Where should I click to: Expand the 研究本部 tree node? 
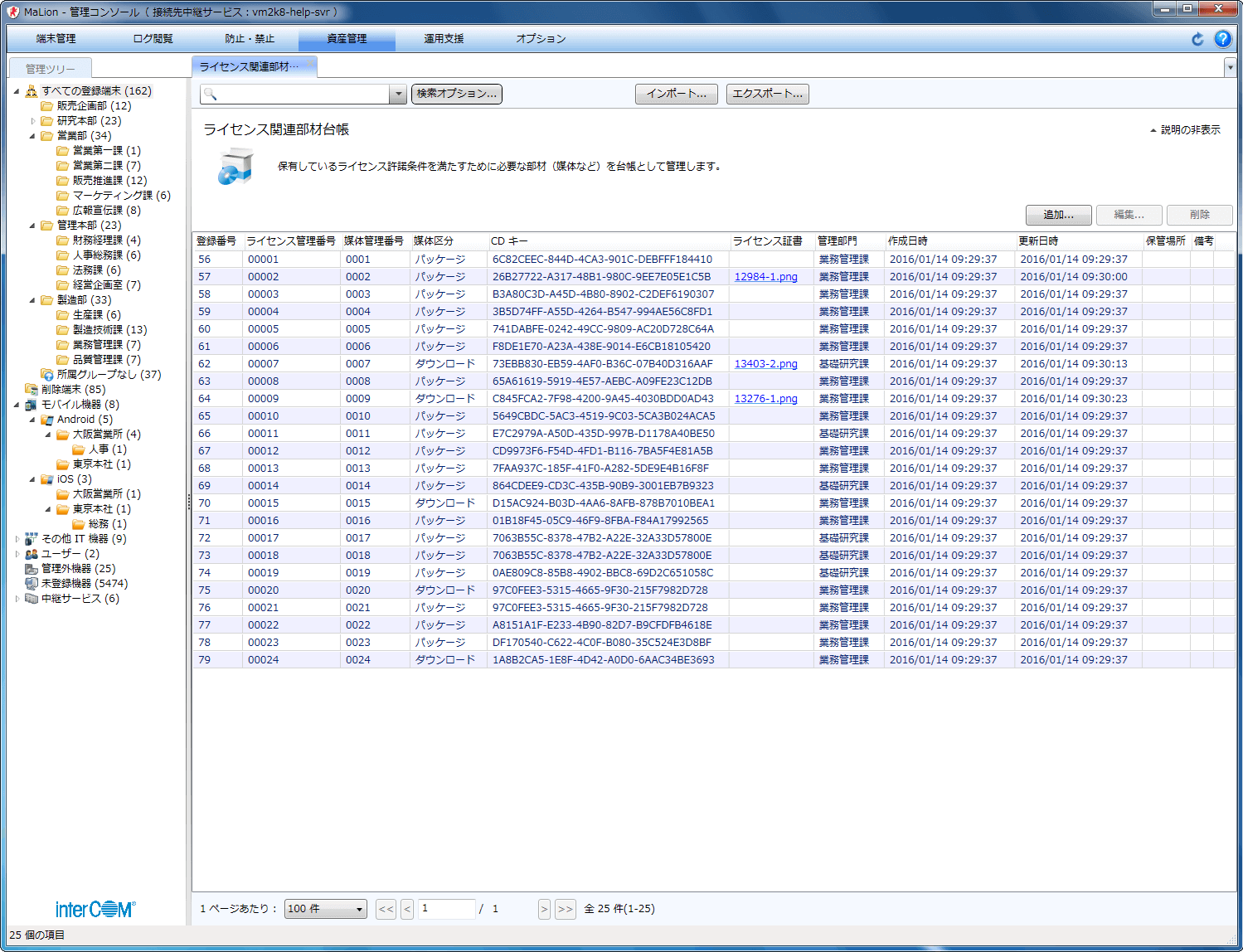point(32,121)
